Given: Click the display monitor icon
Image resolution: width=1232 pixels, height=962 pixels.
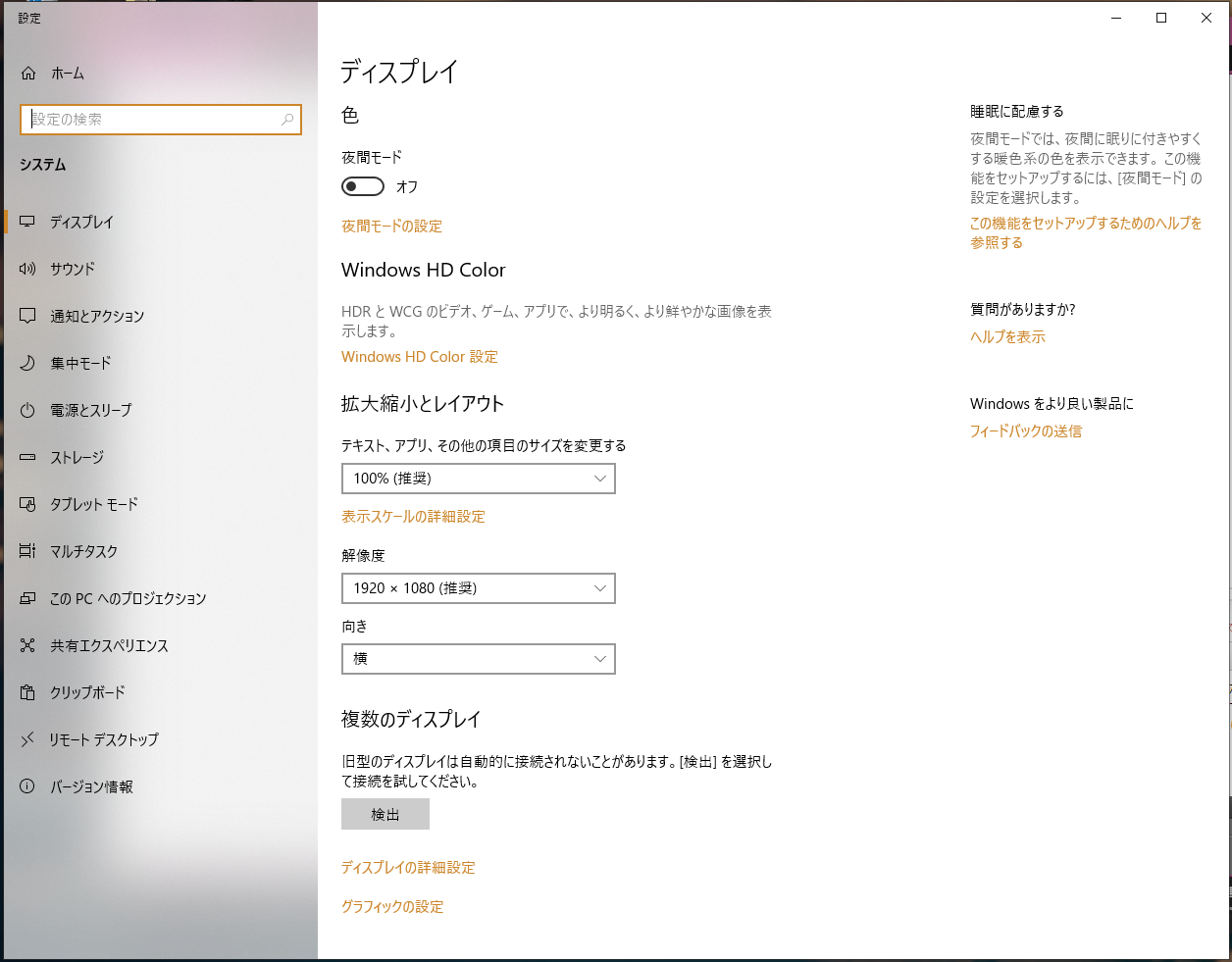Looking at the screenshot, I should coord(27,223).
